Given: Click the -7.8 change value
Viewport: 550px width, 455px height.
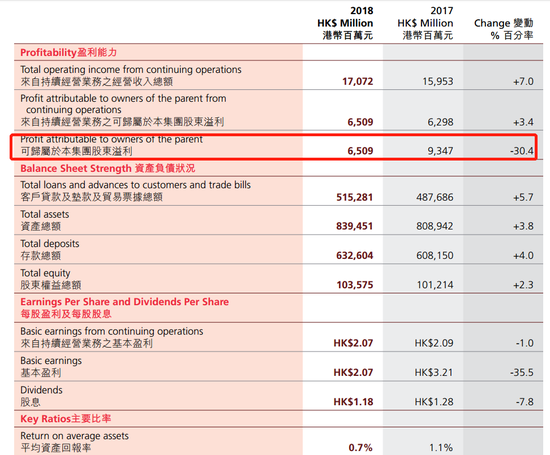Looking at the screenshot, I should 525,402.
